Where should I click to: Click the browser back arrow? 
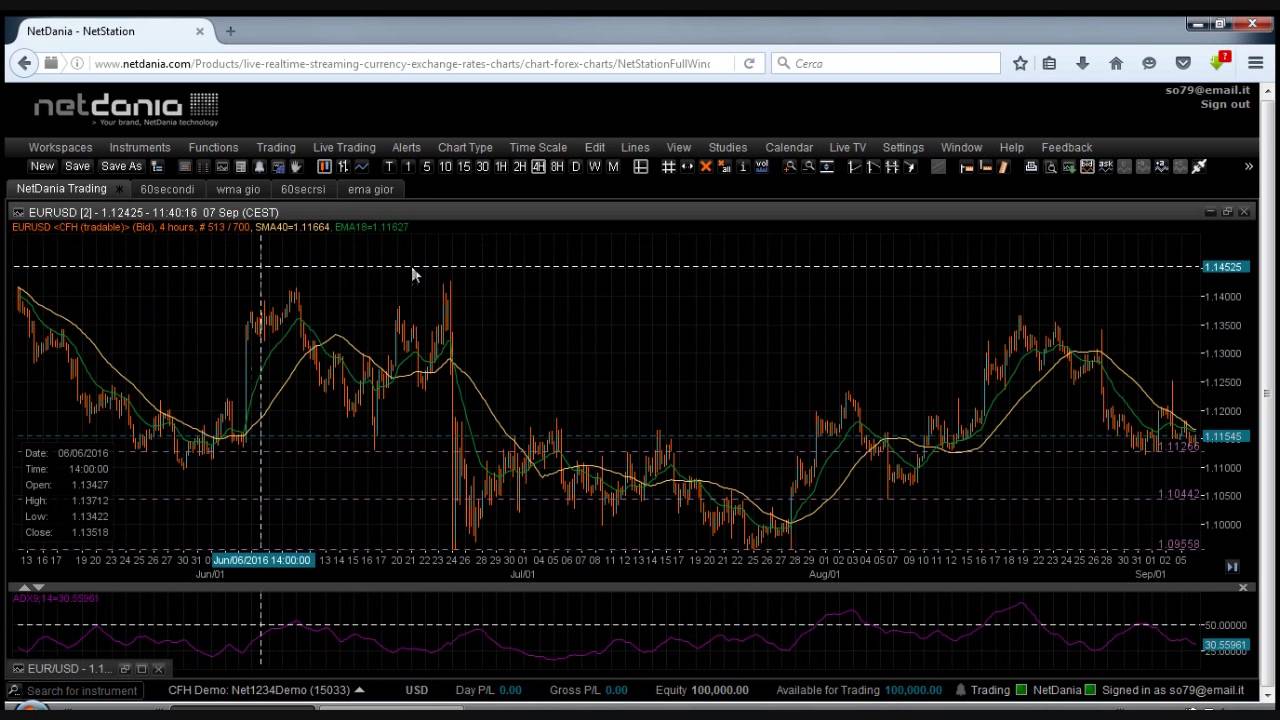point(24,63)
